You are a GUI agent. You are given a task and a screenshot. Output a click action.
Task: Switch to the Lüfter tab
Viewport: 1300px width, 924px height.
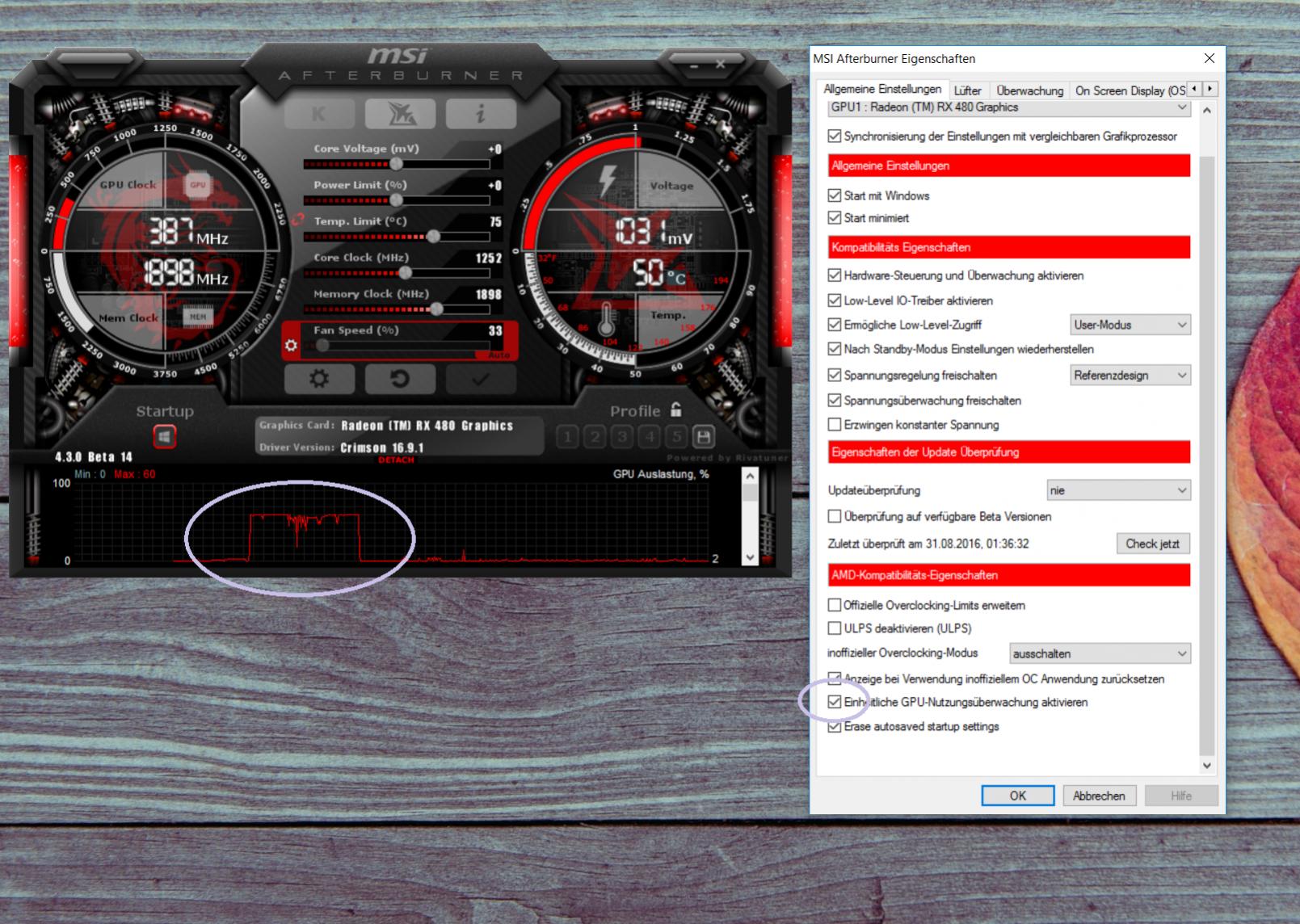point(968,91)
